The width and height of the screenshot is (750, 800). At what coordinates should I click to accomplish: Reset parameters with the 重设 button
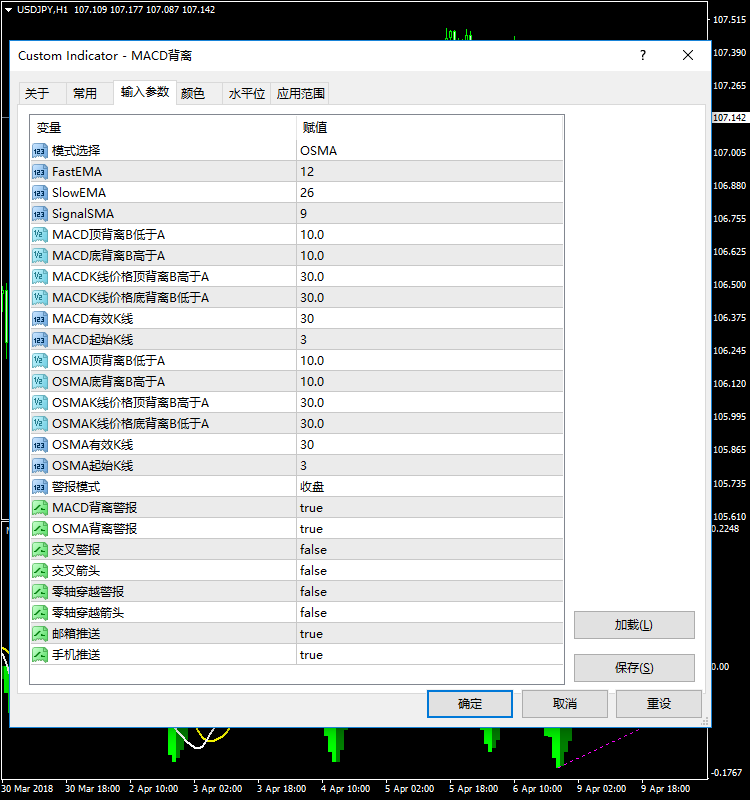click(659, 704)
